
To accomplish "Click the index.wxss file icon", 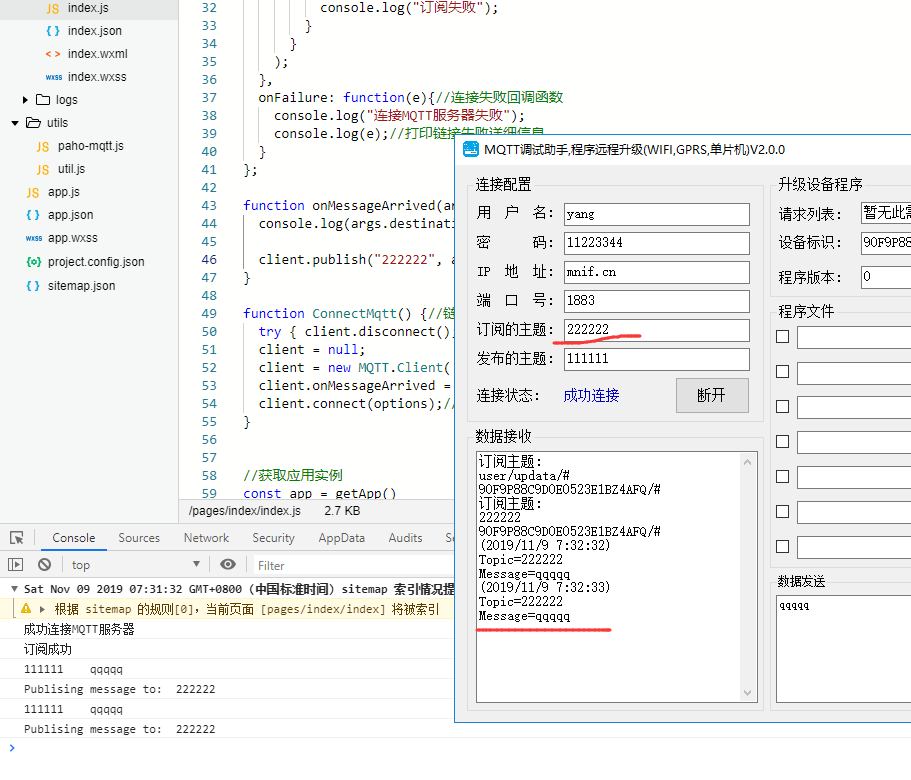I will point(53,77).
